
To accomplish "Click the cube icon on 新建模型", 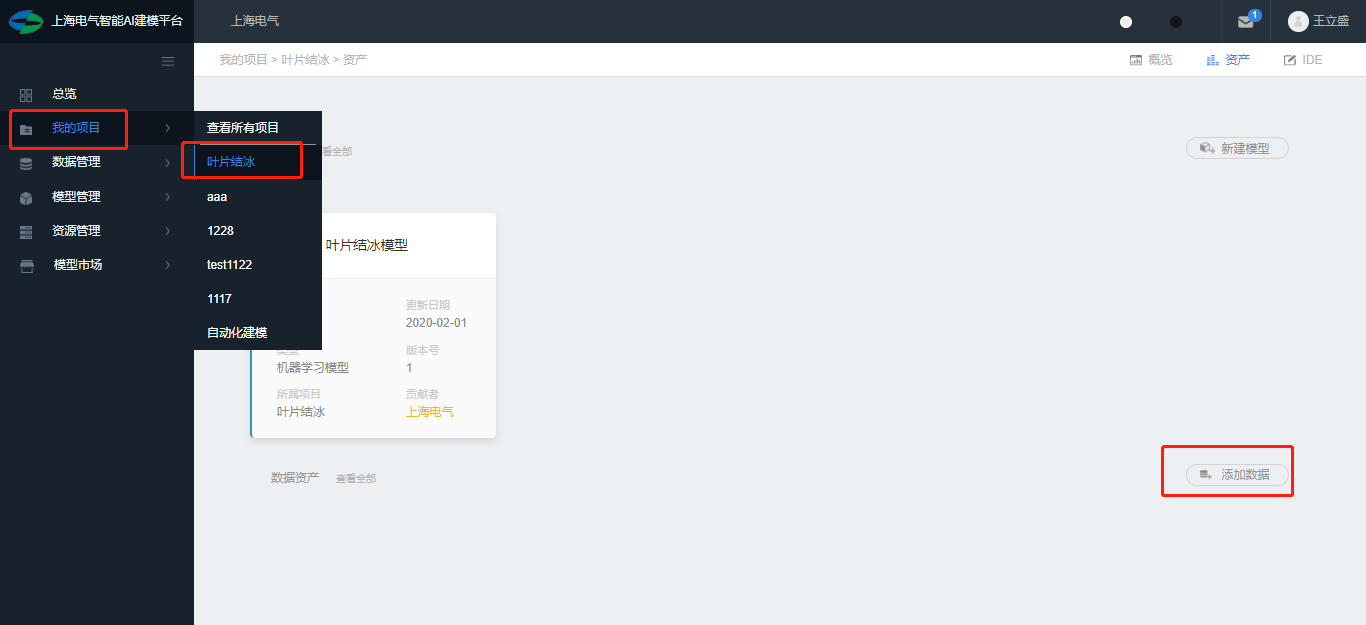I will (1207, 148).
